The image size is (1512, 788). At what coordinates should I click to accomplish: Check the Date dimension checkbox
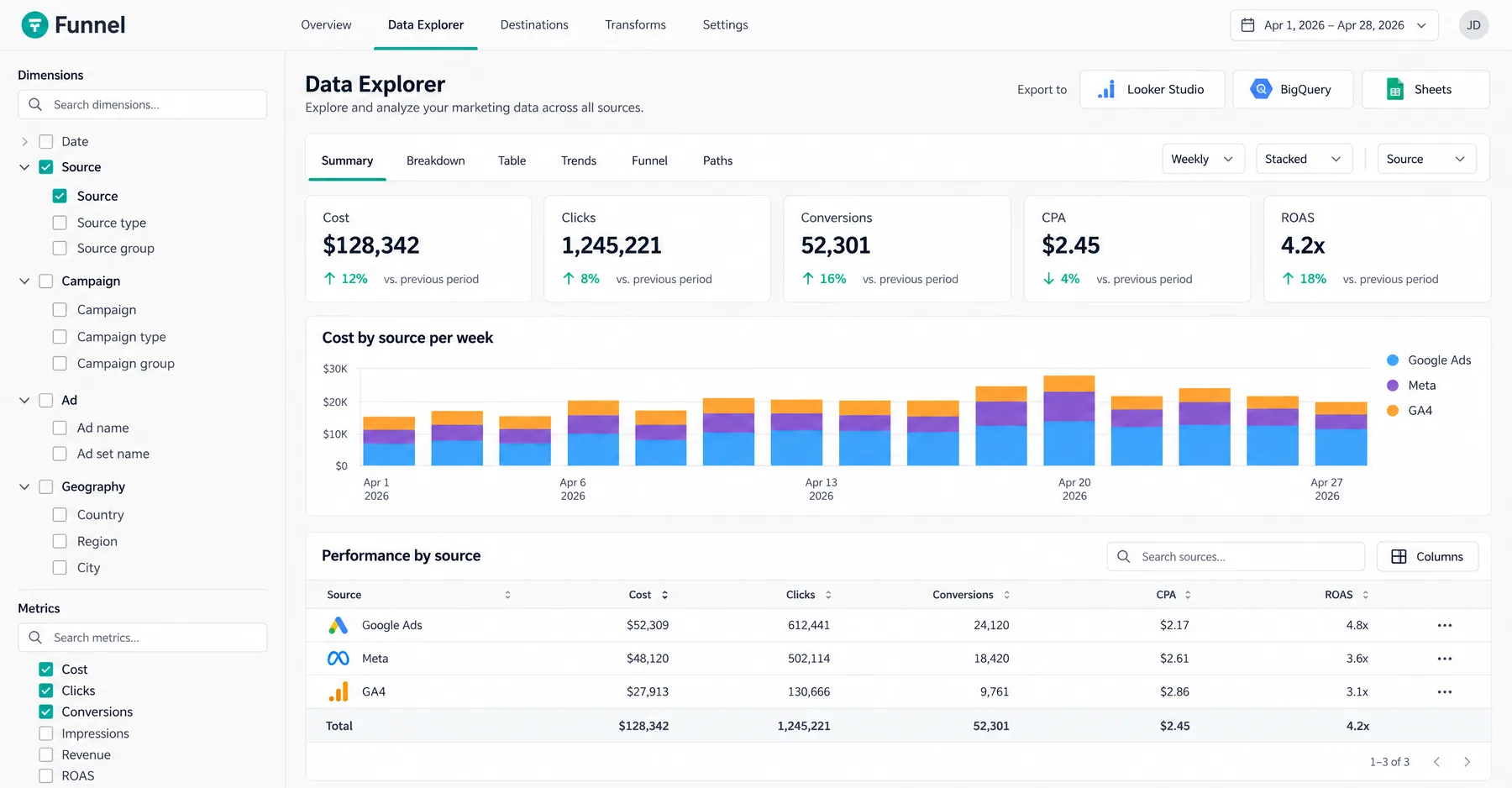[46, 142]
